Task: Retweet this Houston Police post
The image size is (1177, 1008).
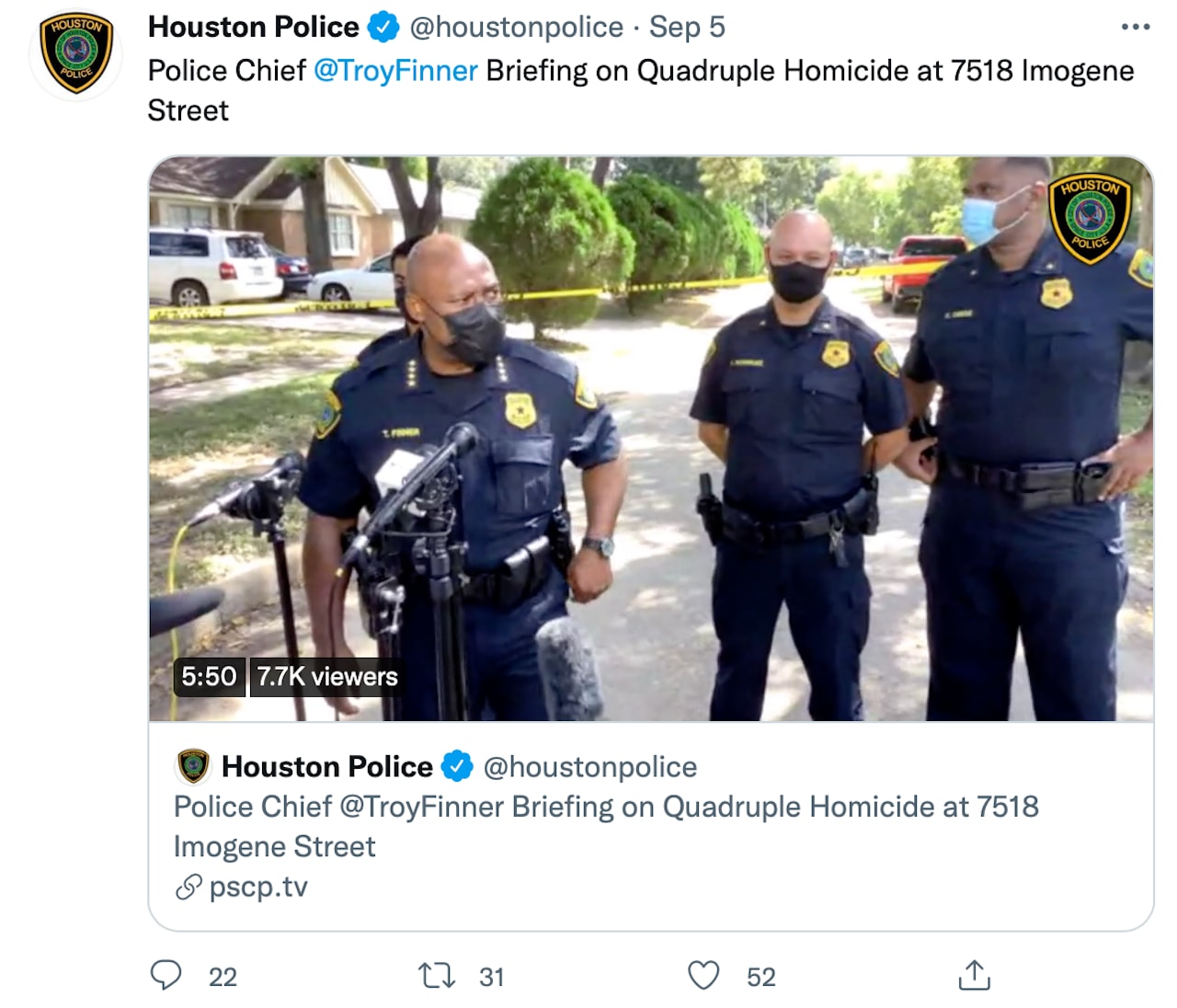Action: [437, 975]
